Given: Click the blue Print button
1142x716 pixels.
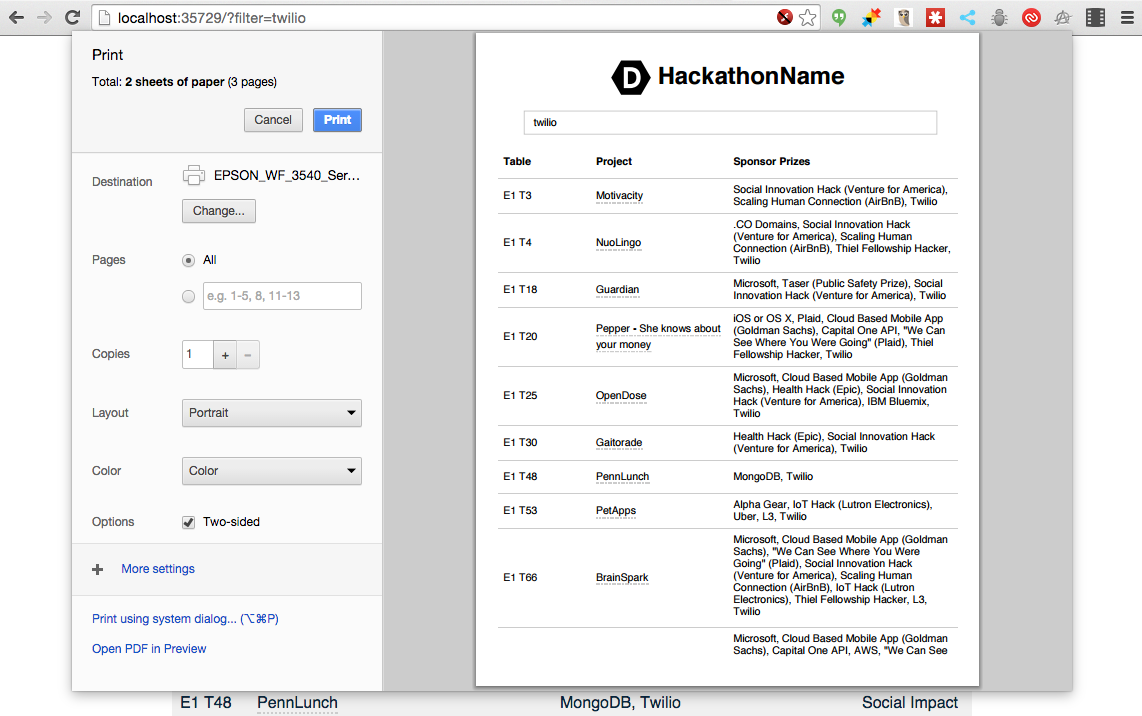Looking at the screenshot, I should click(337, 120).
